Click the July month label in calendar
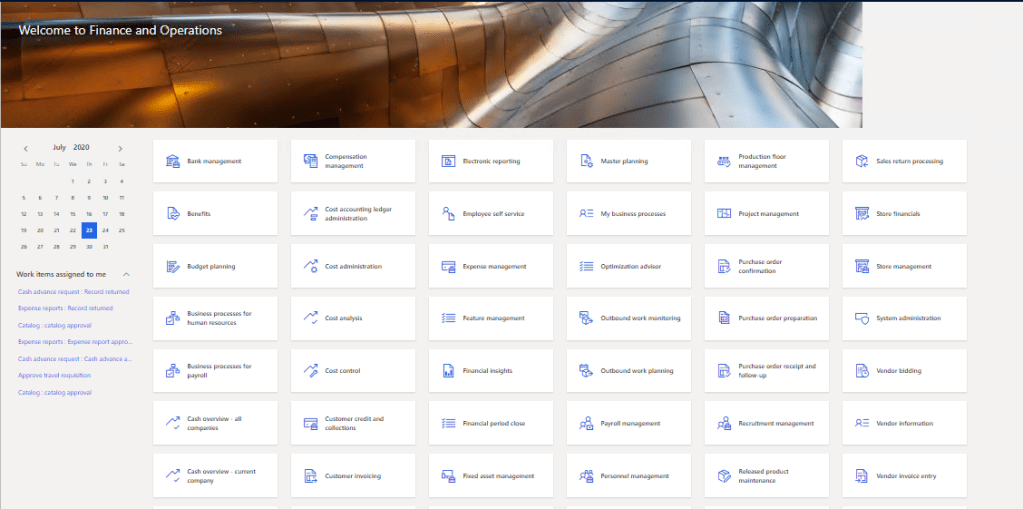 pos(59,148)
